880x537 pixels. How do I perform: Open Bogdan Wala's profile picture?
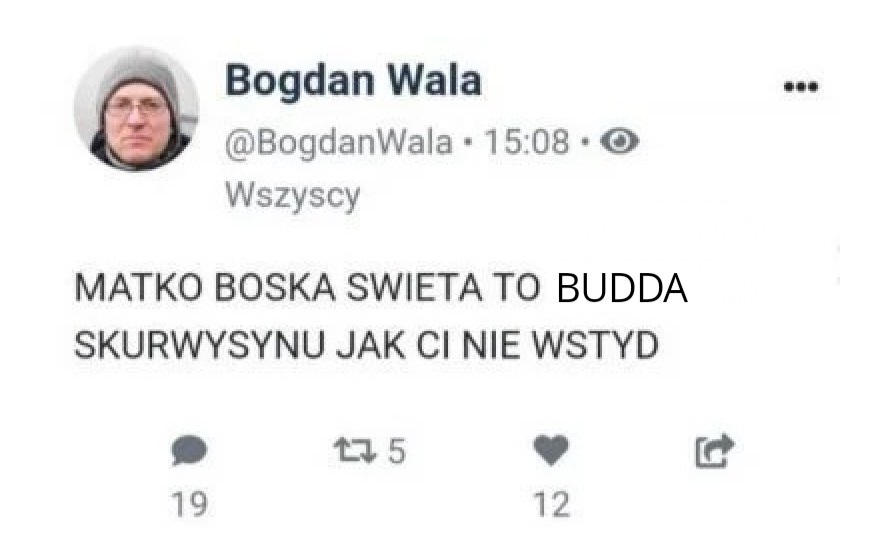pos(136,109)
